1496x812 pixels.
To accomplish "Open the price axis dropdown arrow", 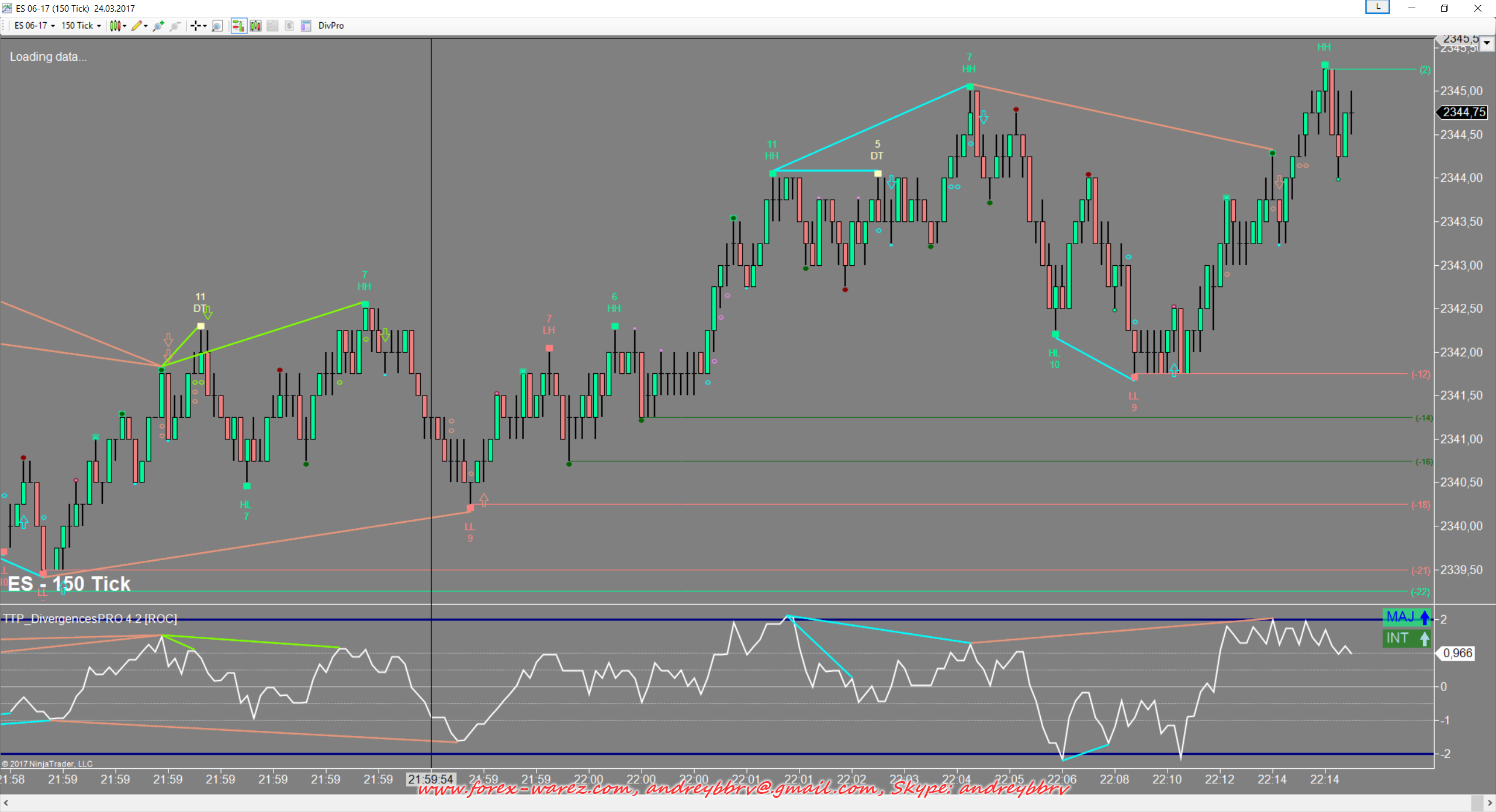I will pyautogui.click(x=1487, y=43).
